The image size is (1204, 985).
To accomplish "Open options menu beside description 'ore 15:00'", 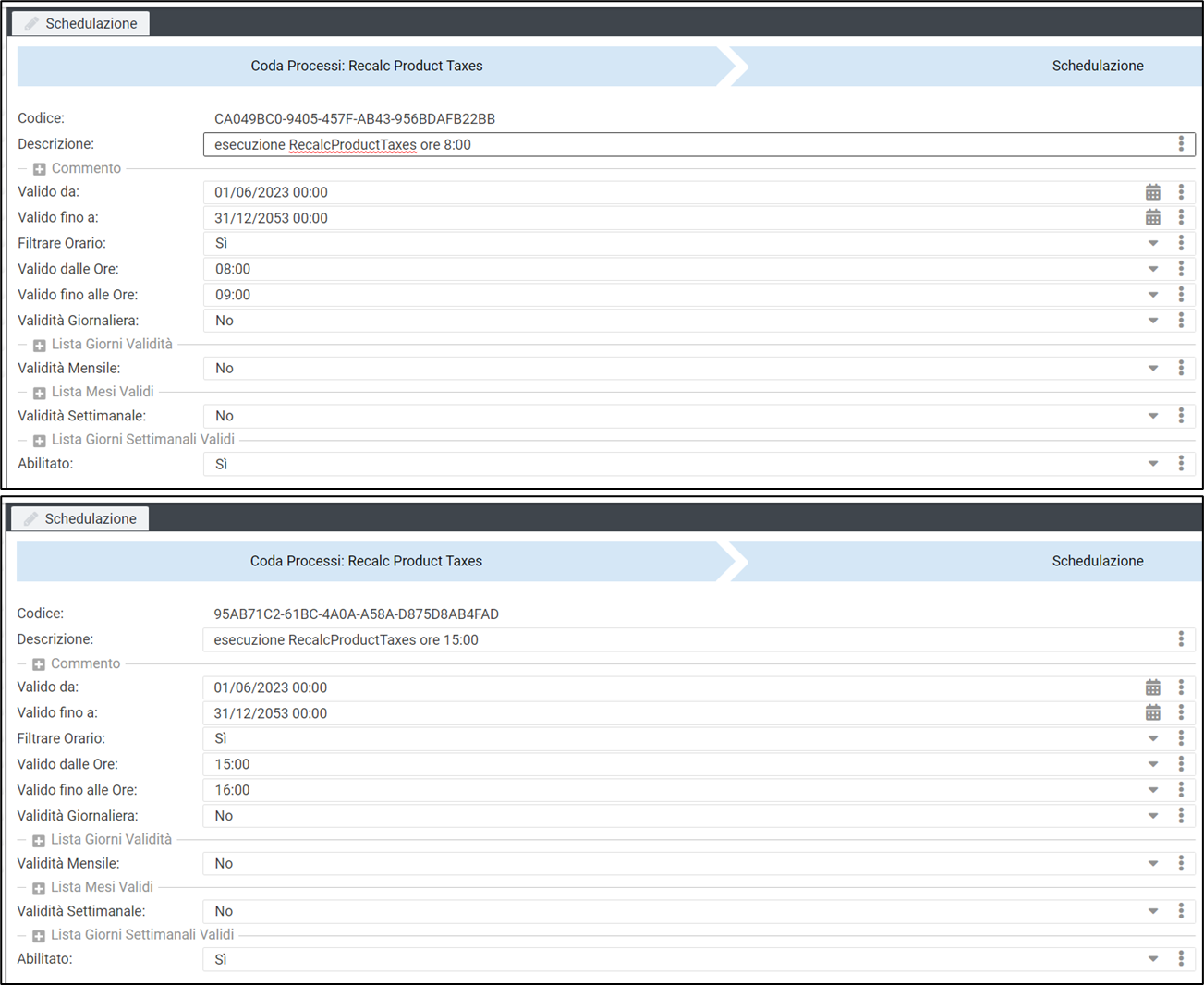I will (x=1180, y=639).
